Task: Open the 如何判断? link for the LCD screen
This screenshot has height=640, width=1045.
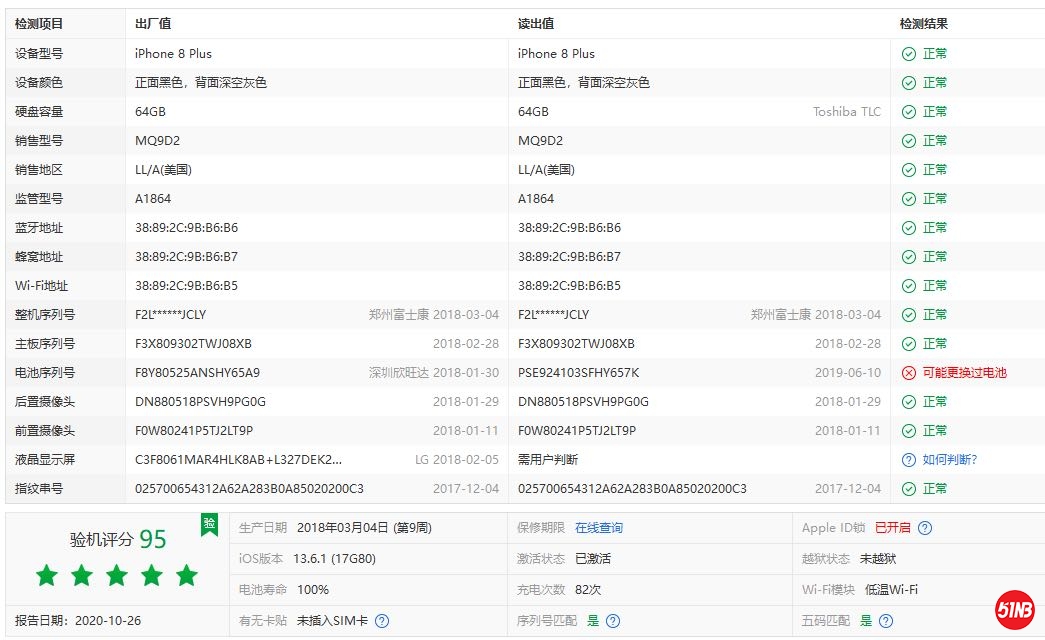Action: [949, 460]
